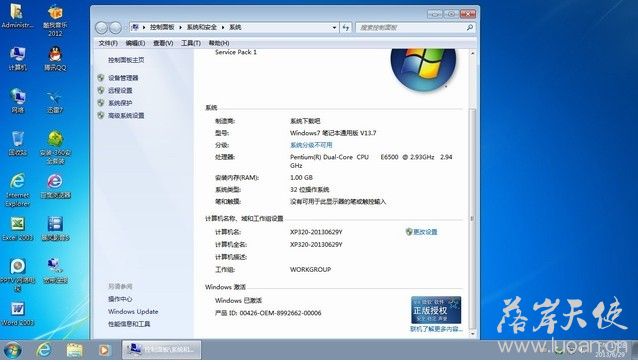This screenshot has width=638, height=362.
Task: Open the broadband connection desktop icon right of PPTV
Action: click(x=55, y=271)
